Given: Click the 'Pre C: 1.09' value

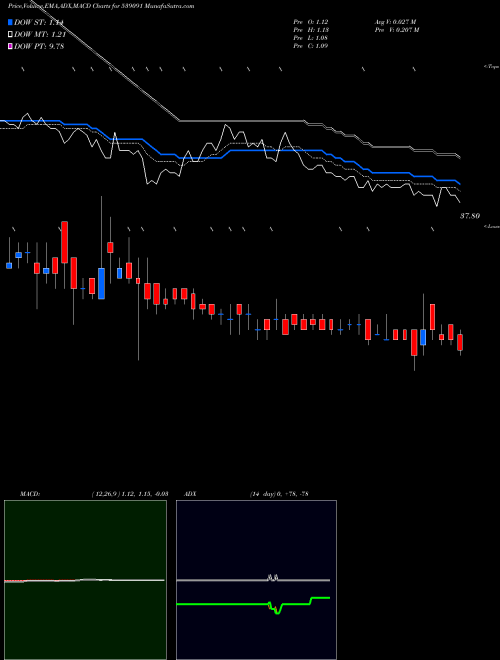Looking at the screenshot, I should point(311,46).
